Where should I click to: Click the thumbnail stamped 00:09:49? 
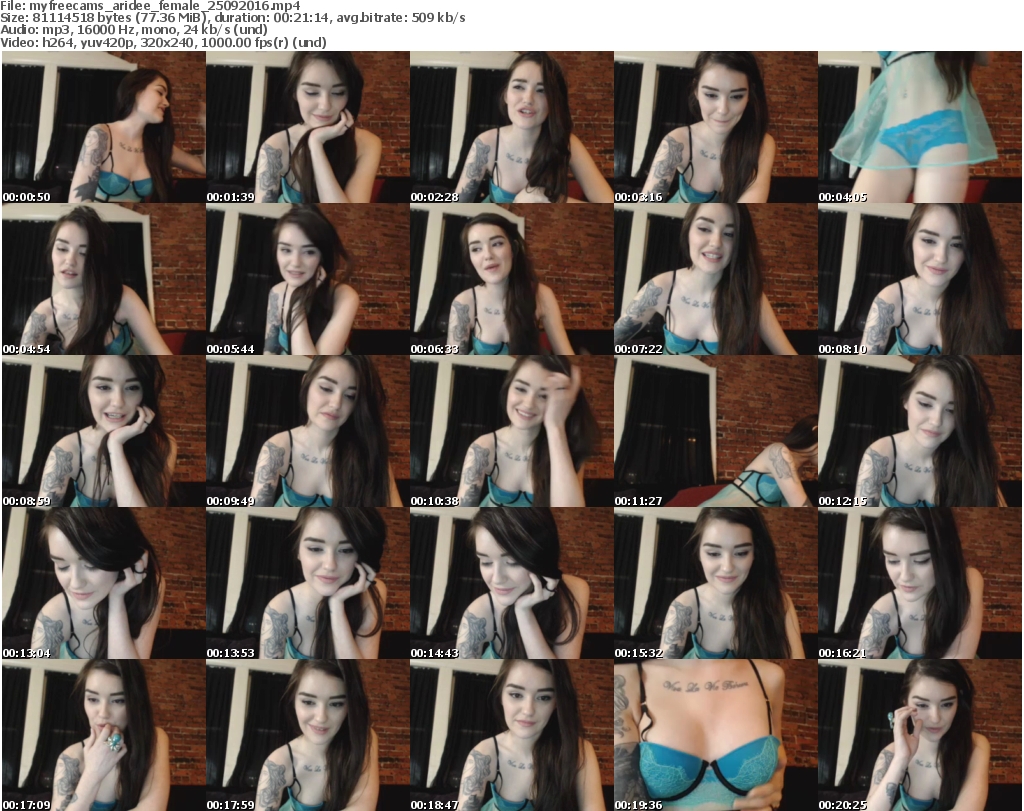click(308, 431)
